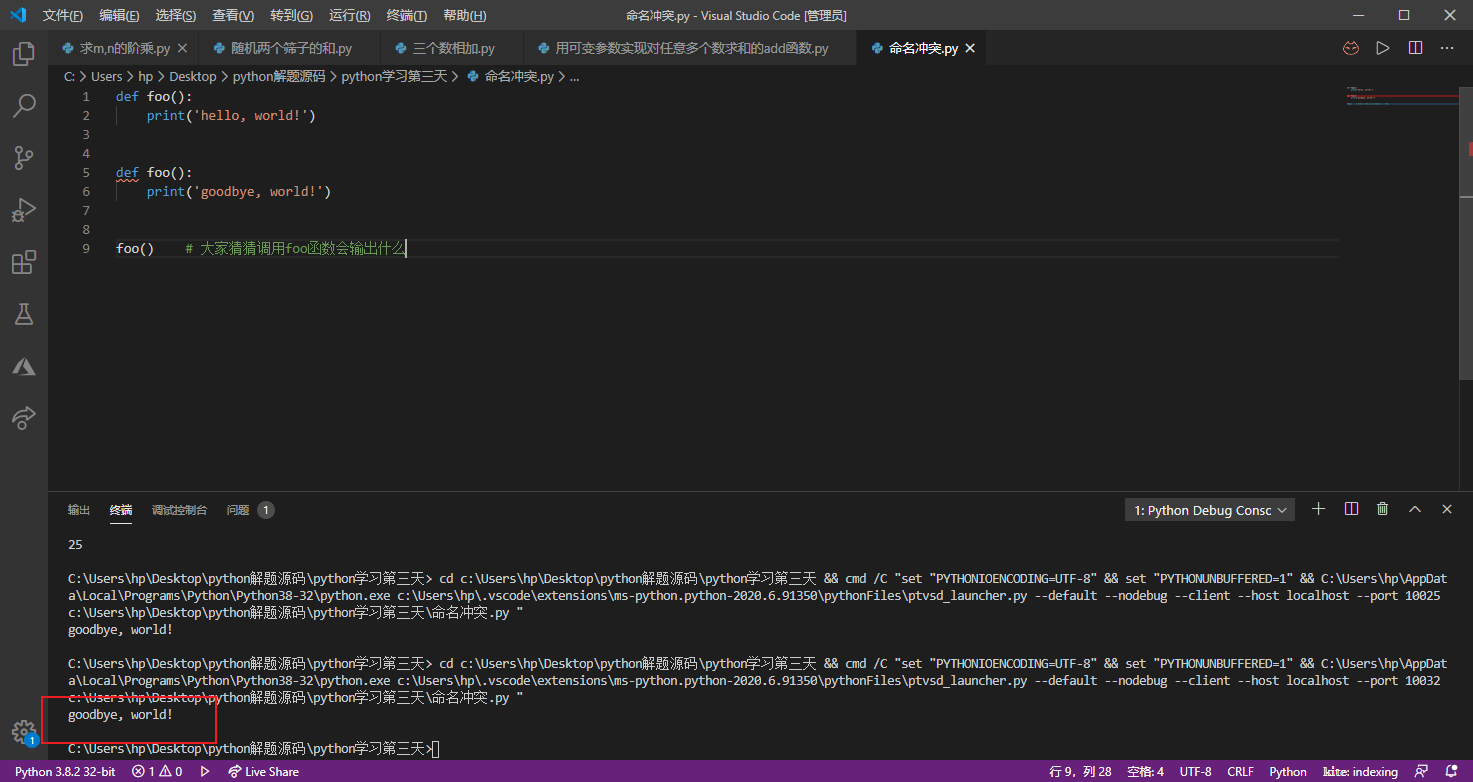The image size is (1473, 782).
Task: Split the terminal panel
Action: pos(1351,509)
